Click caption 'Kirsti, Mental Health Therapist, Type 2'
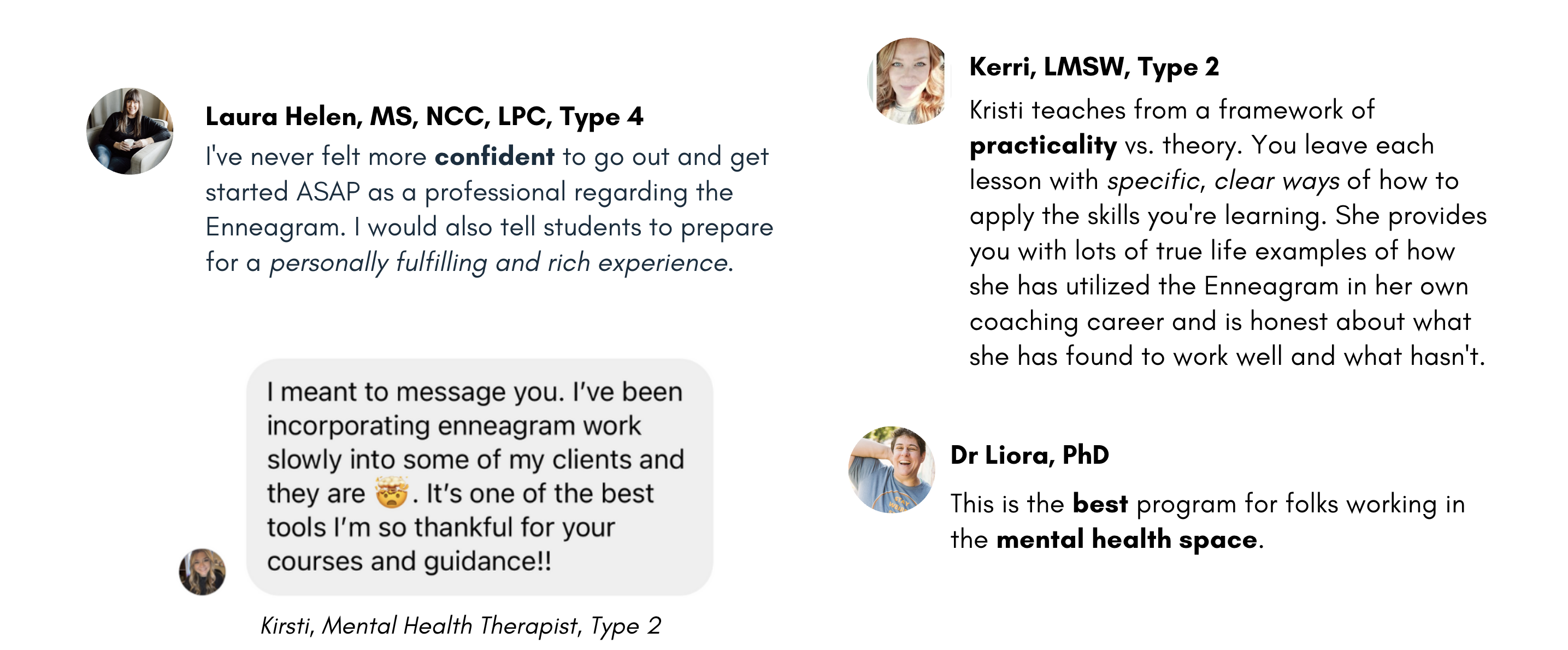 click(x=461, y=625)
